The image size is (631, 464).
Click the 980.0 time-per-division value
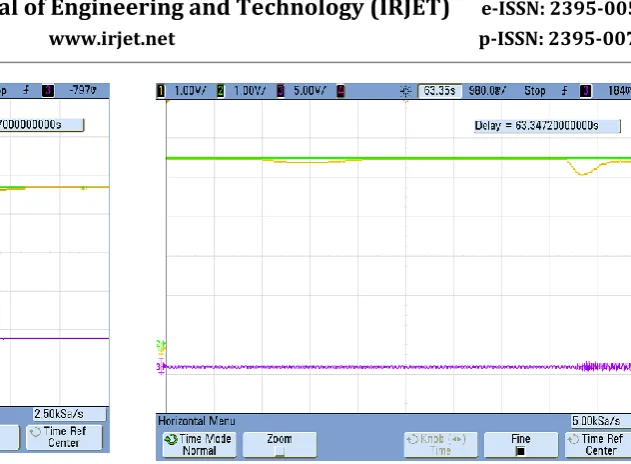487,91
